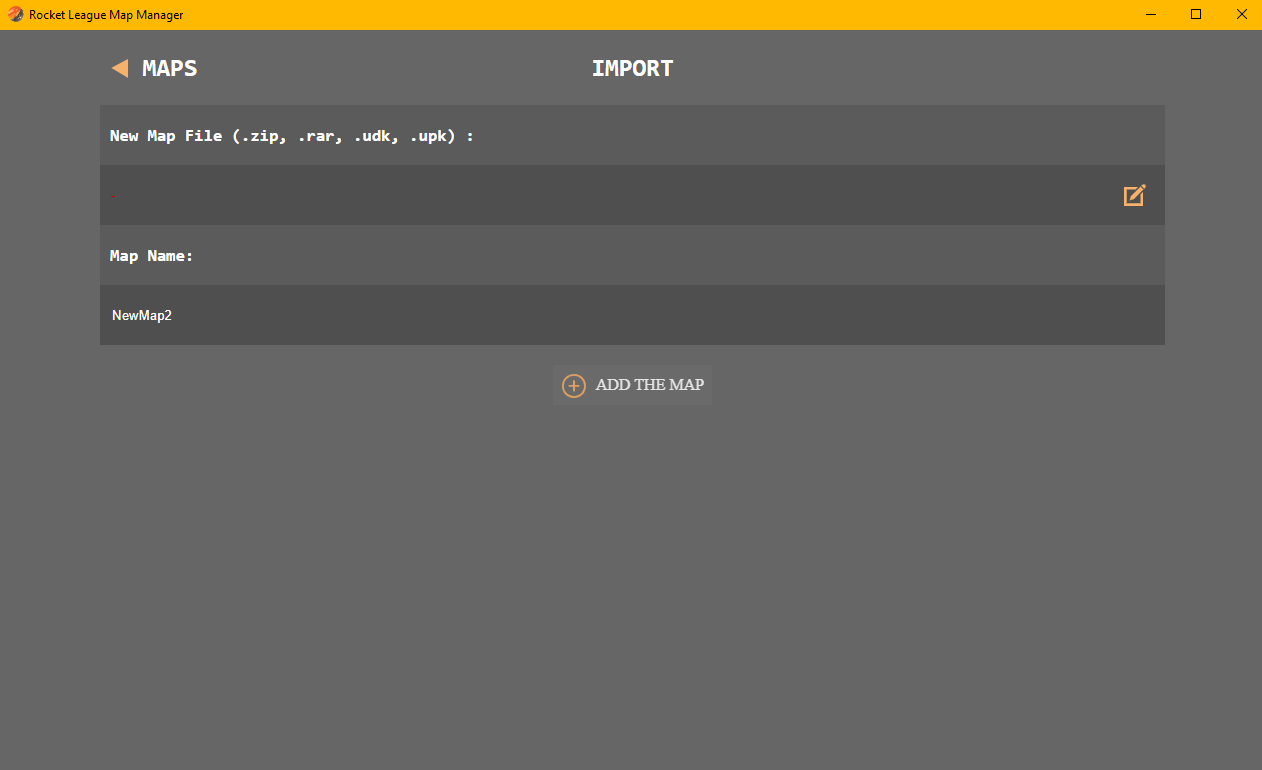Click the 'Map Name:' label
Viewport: 1262px width, 770px height.
click(151, 255)
